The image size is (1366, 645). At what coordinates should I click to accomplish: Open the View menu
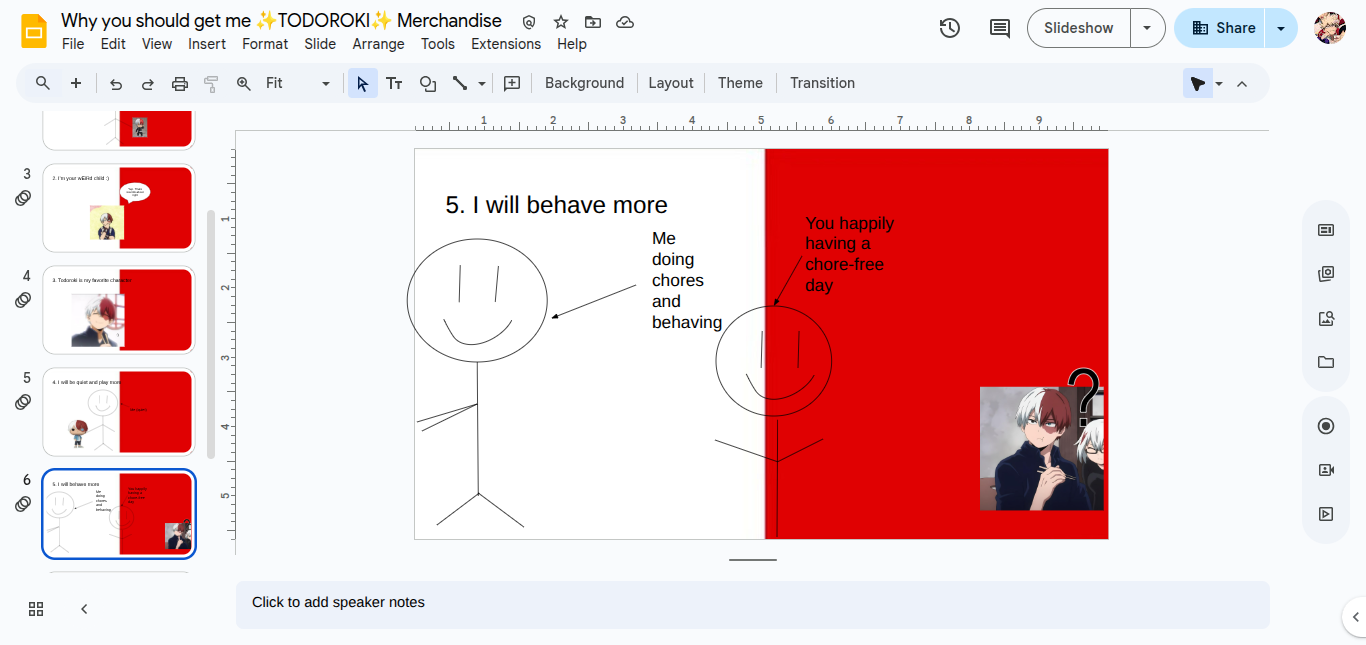pyautogui.click(x=157, y=44)
